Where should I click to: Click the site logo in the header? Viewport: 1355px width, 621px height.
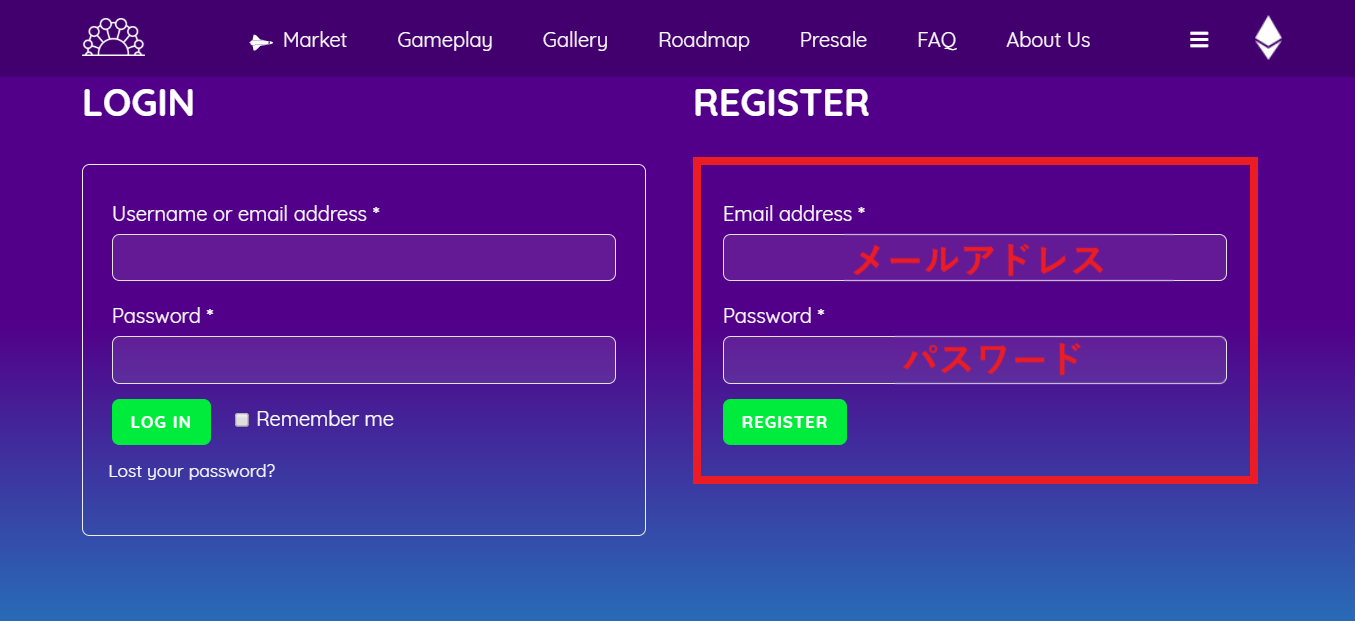113,38
